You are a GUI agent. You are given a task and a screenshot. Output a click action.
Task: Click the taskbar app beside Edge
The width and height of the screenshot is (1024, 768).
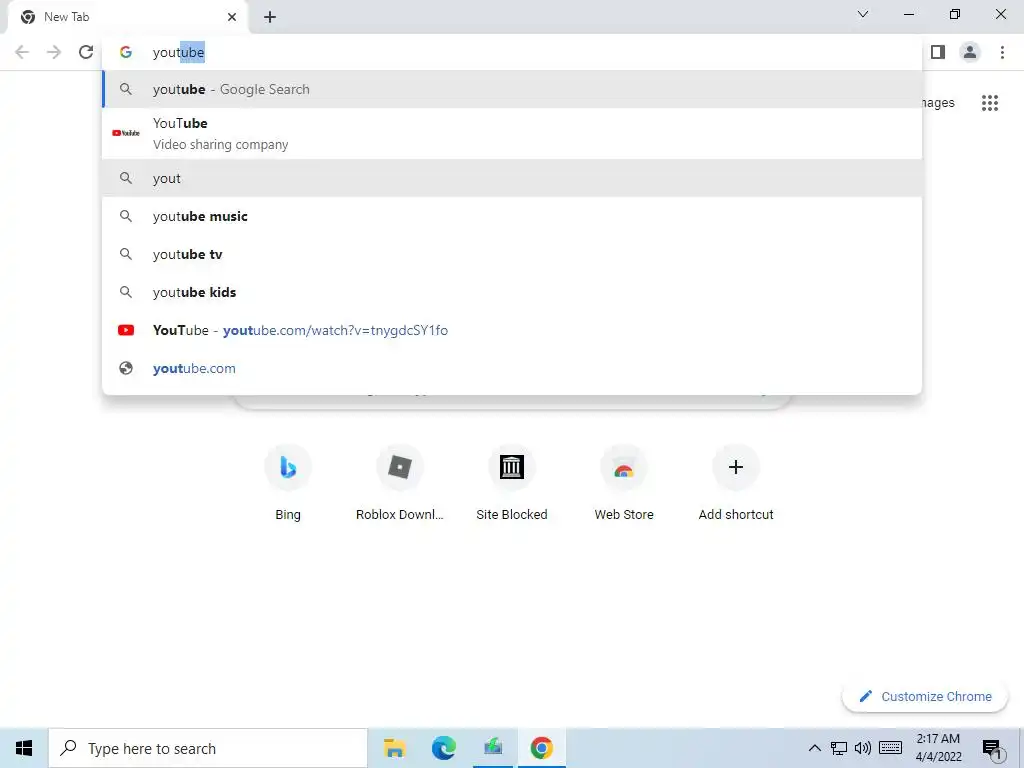[493, 748]
